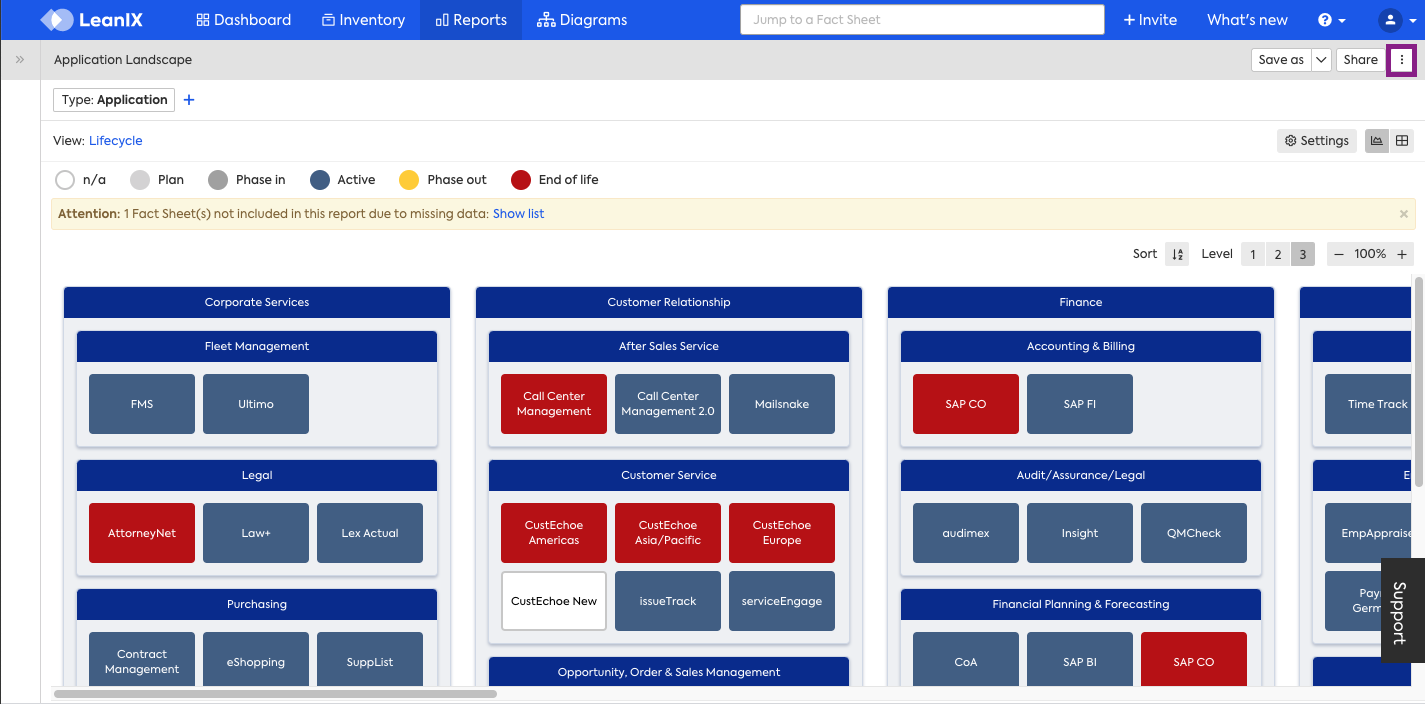Click the Share button
This screenshot has width=1425, height=704.
(1360, 60)
